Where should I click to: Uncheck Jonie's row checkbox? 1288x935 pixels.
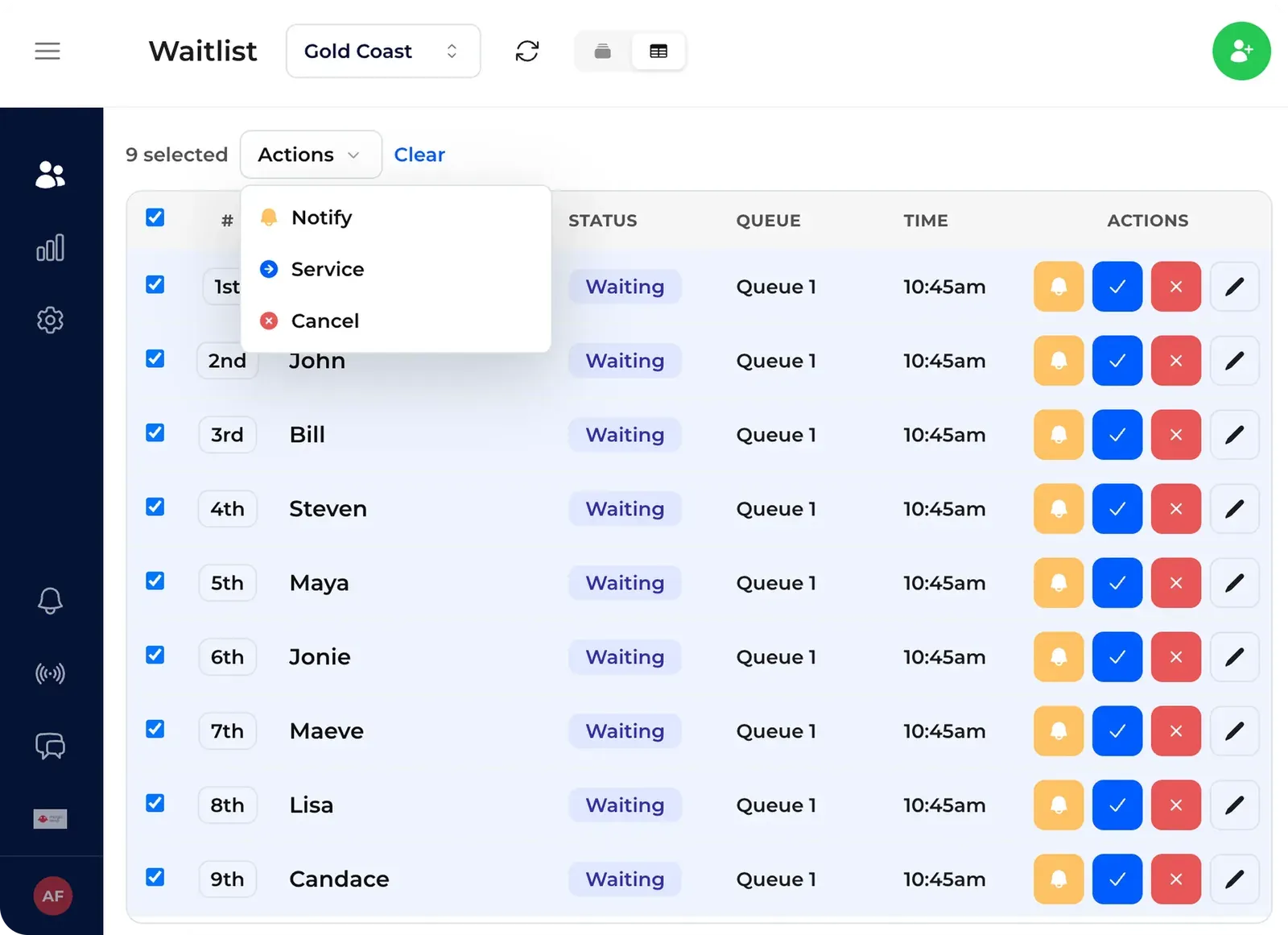click(x=155, y=655)
